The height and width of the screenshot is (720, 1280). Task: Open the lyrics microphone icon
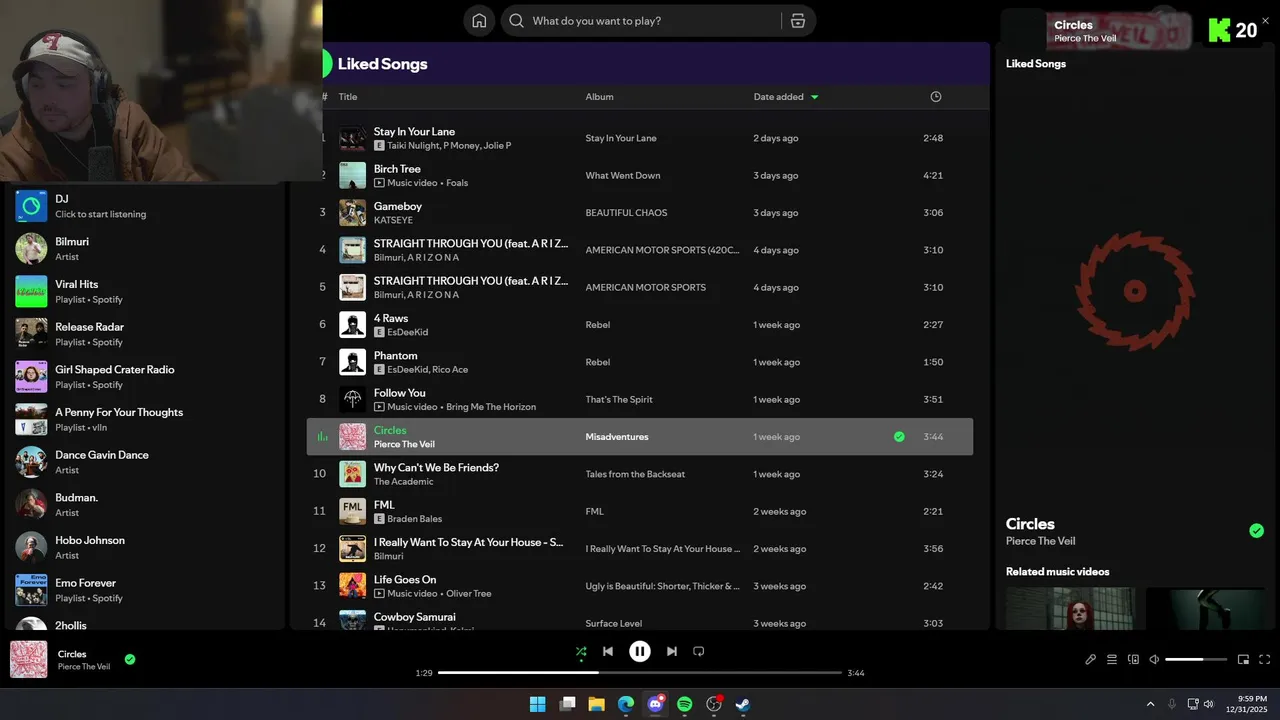(x=1091, y=659)
